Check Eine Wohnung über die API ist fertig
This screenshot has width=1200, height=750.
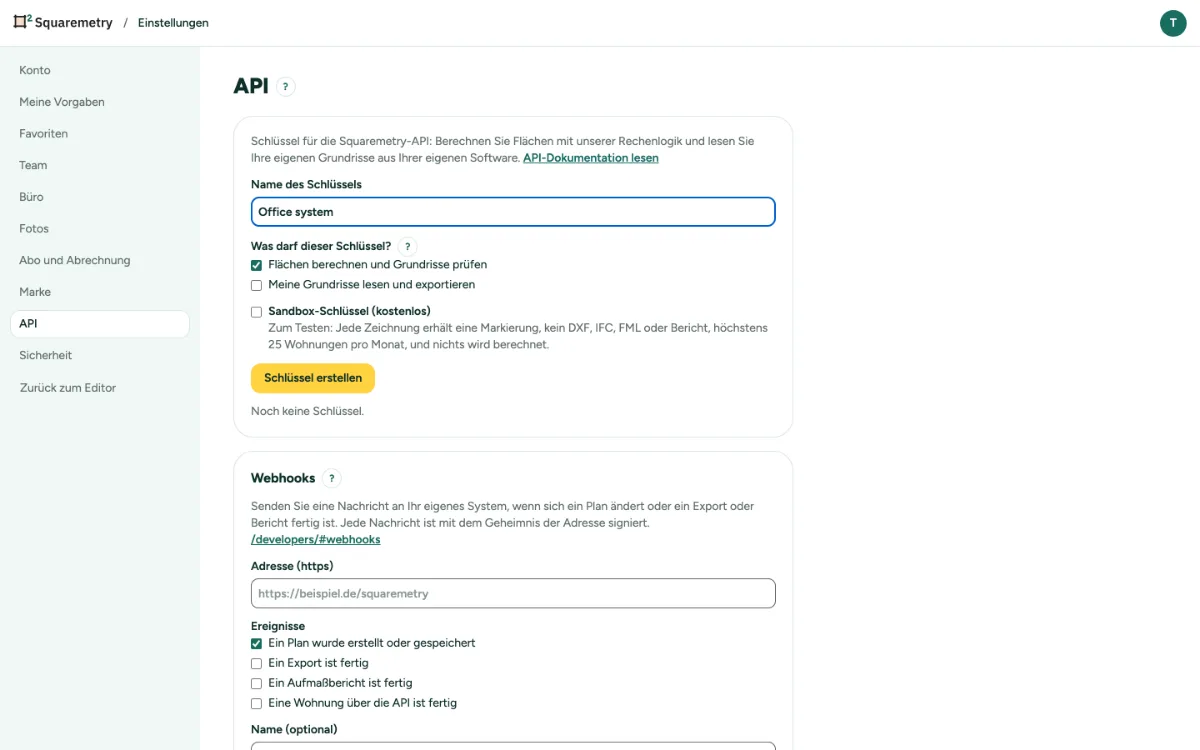(x=256, y=703)
